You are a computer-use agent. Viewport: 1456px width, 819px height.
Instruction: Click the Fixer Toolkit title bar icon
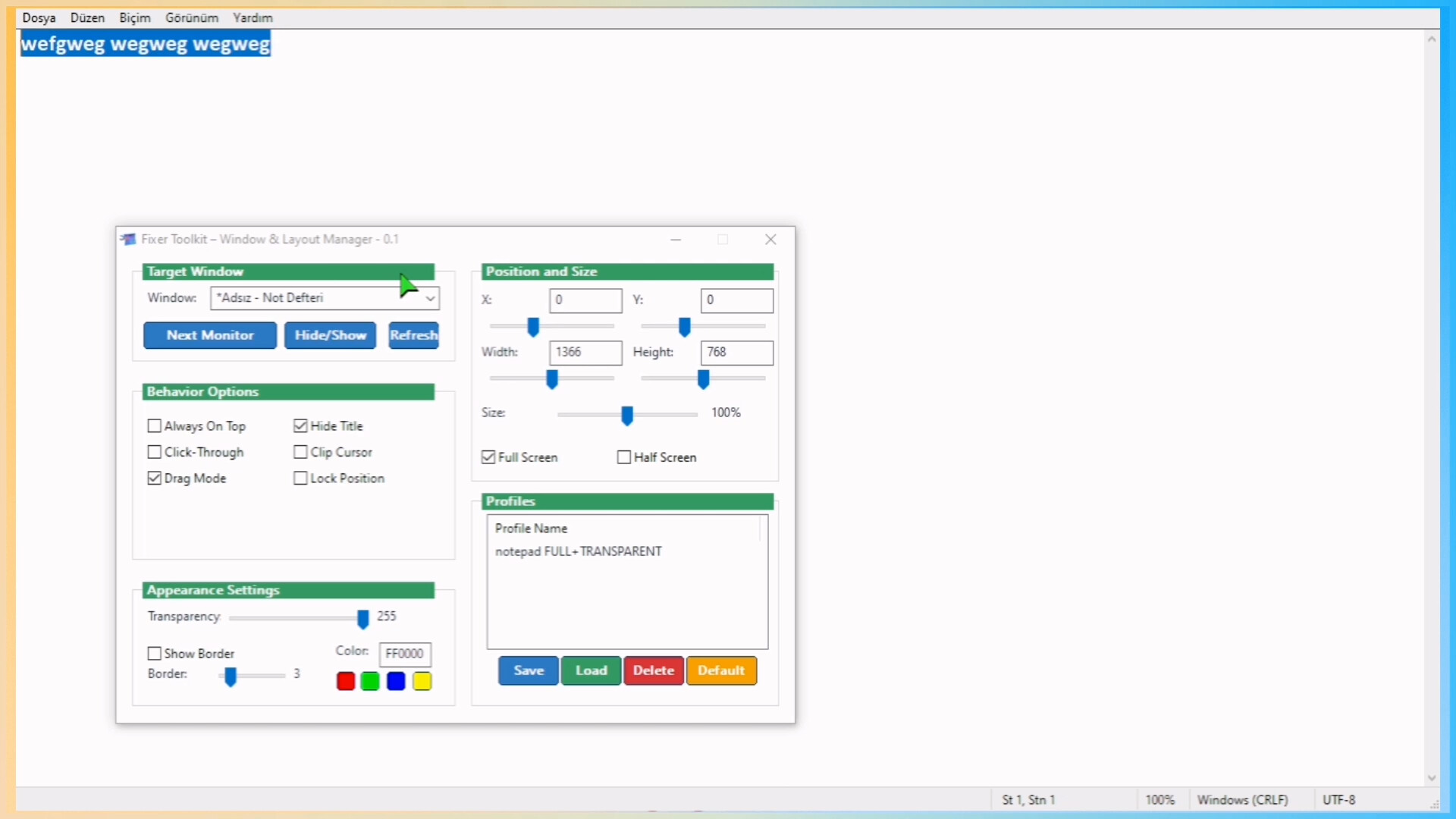coord(128,239)
